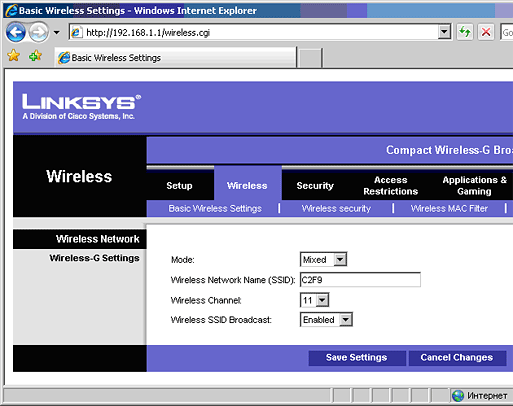
Task: Go to Wireless security subpage
Action: pos(336,209)
